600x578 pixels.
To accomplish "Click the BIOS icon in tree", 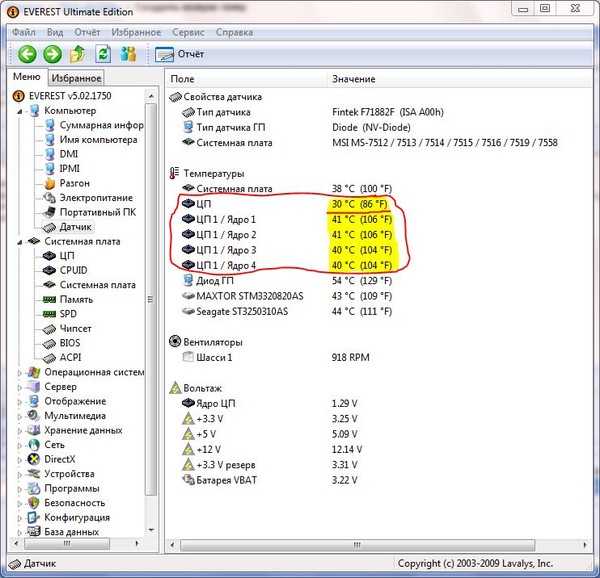I will coord(49,343).
